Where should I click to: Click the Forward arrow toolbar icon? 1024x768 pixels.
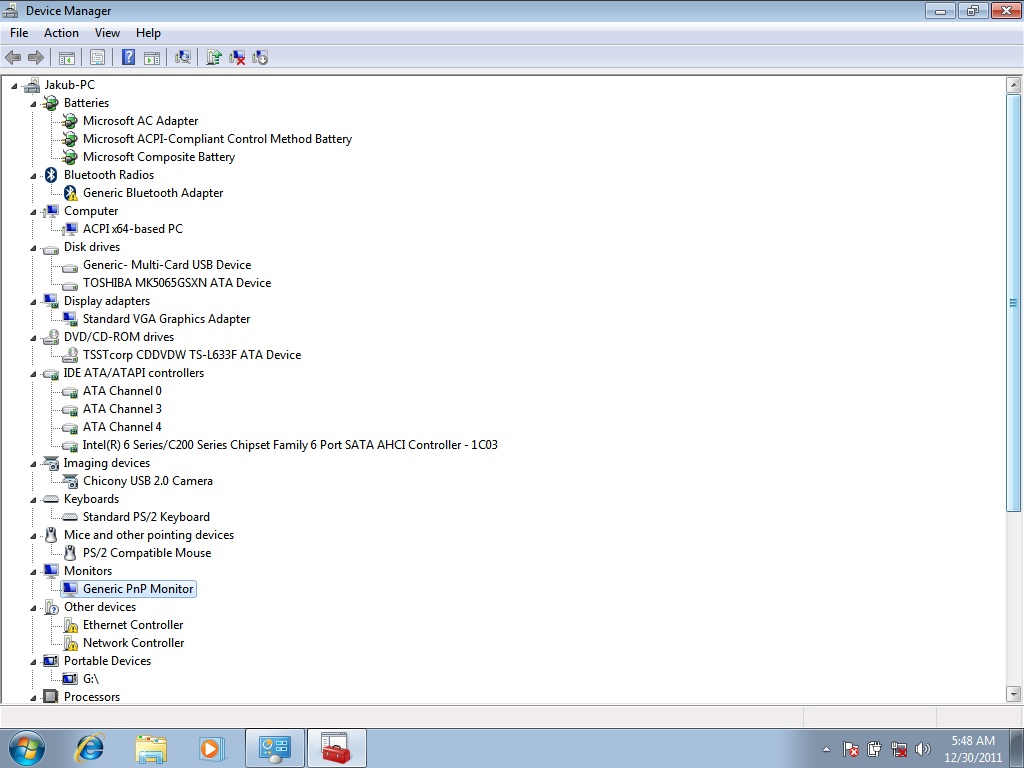[x=36, y=57]
